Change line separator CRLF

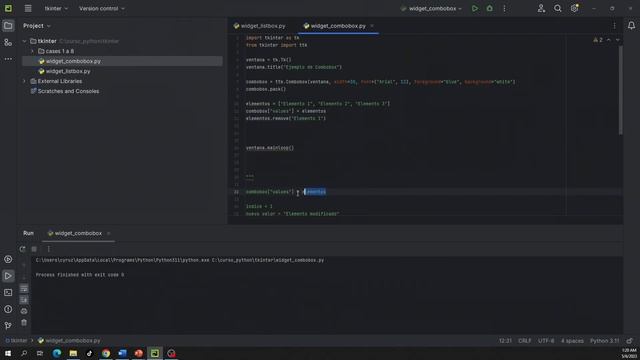tap(524, 340)
